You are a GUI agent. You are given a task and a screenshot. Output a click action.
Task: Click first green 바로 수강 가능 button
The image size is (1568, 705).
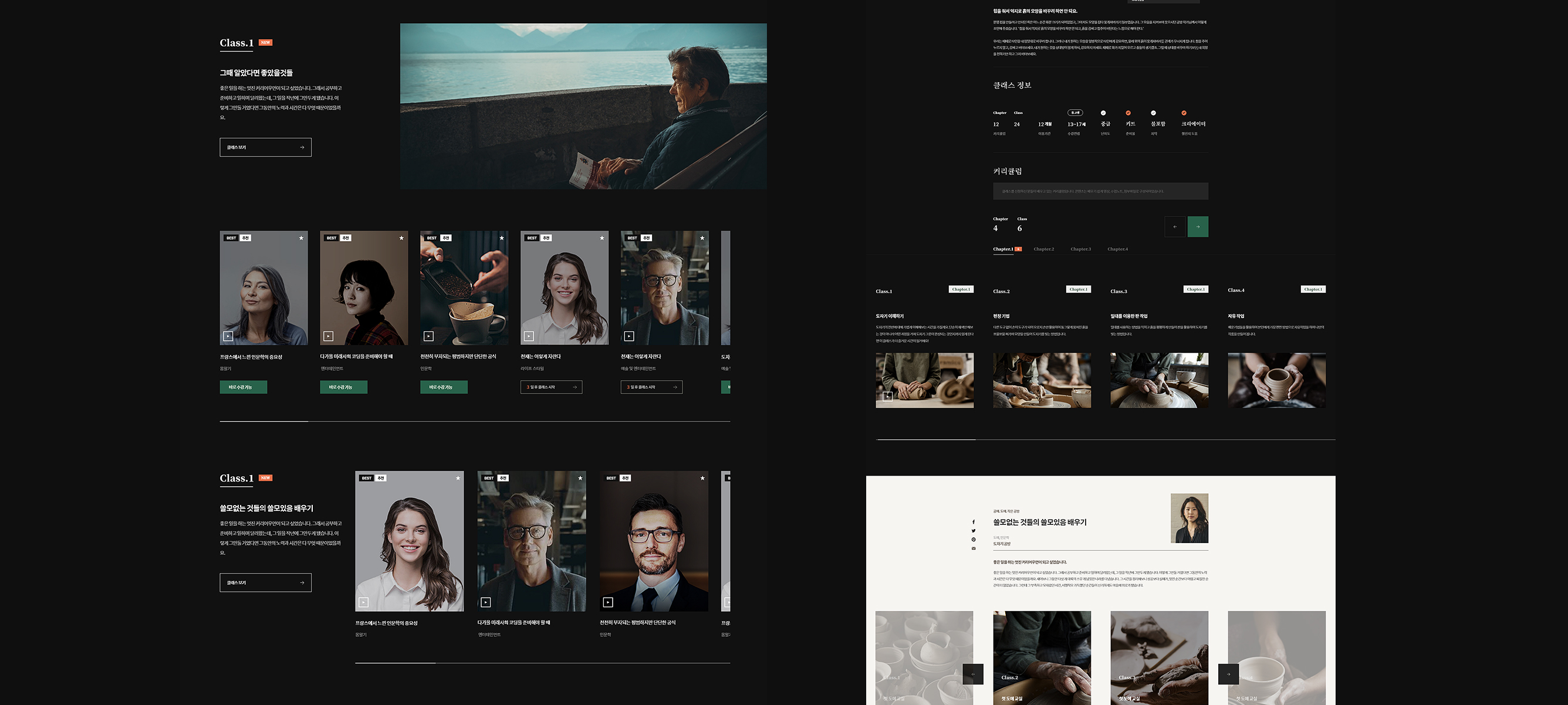click(x=244, y=388)
